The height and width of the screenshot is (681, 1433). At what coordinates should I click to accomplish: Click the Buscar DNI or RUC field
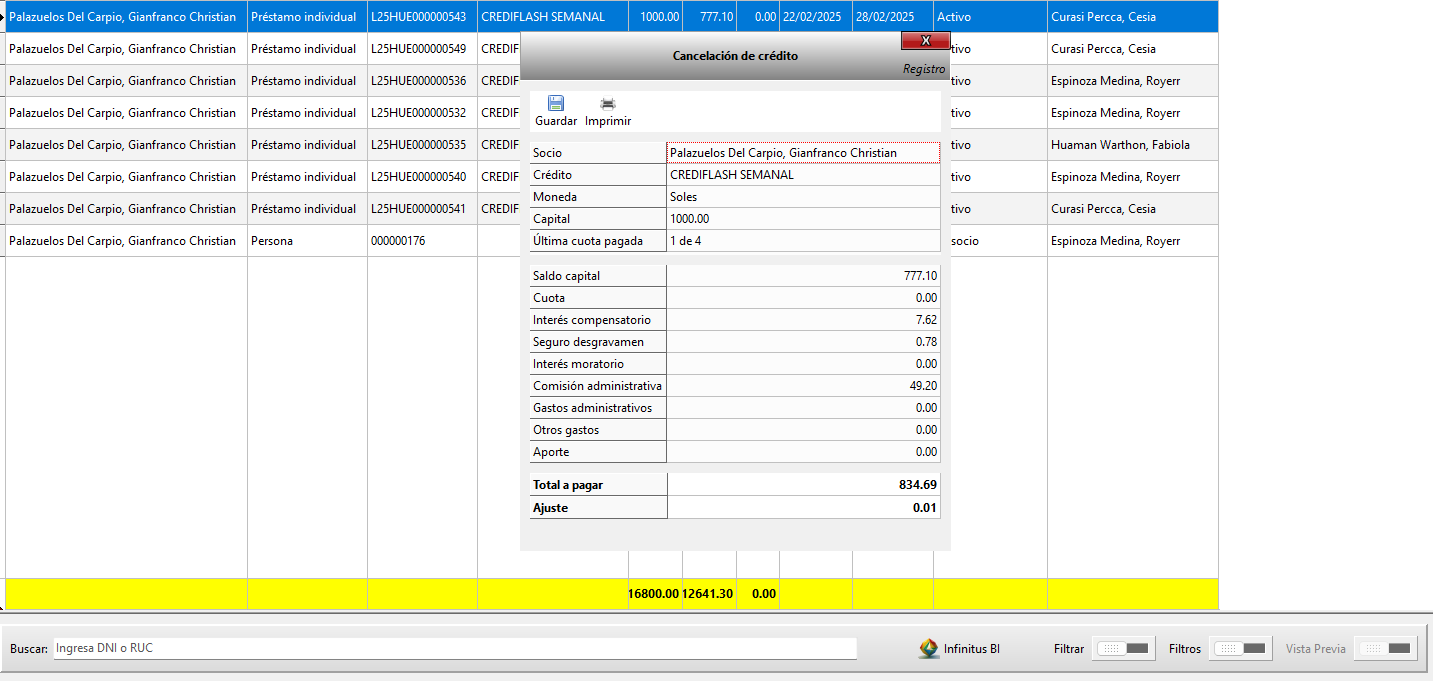pos(455,648)
